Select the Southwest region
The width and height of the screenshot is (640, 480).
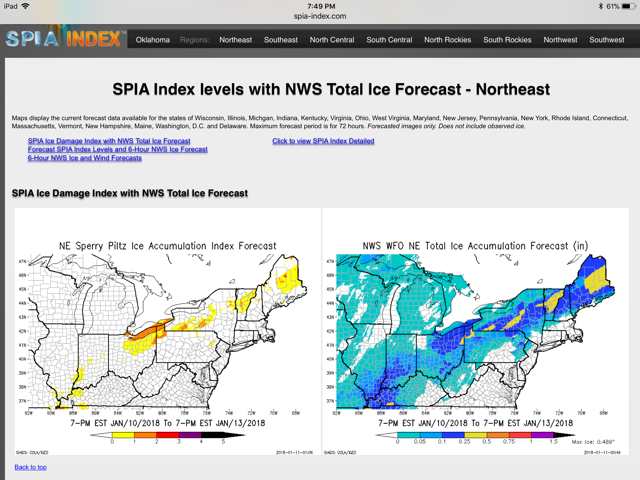point(607,40)
